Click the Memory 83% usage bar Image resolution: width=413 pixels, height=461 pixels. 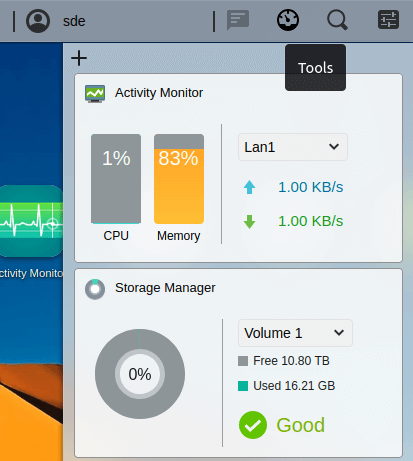pos(179,179)
